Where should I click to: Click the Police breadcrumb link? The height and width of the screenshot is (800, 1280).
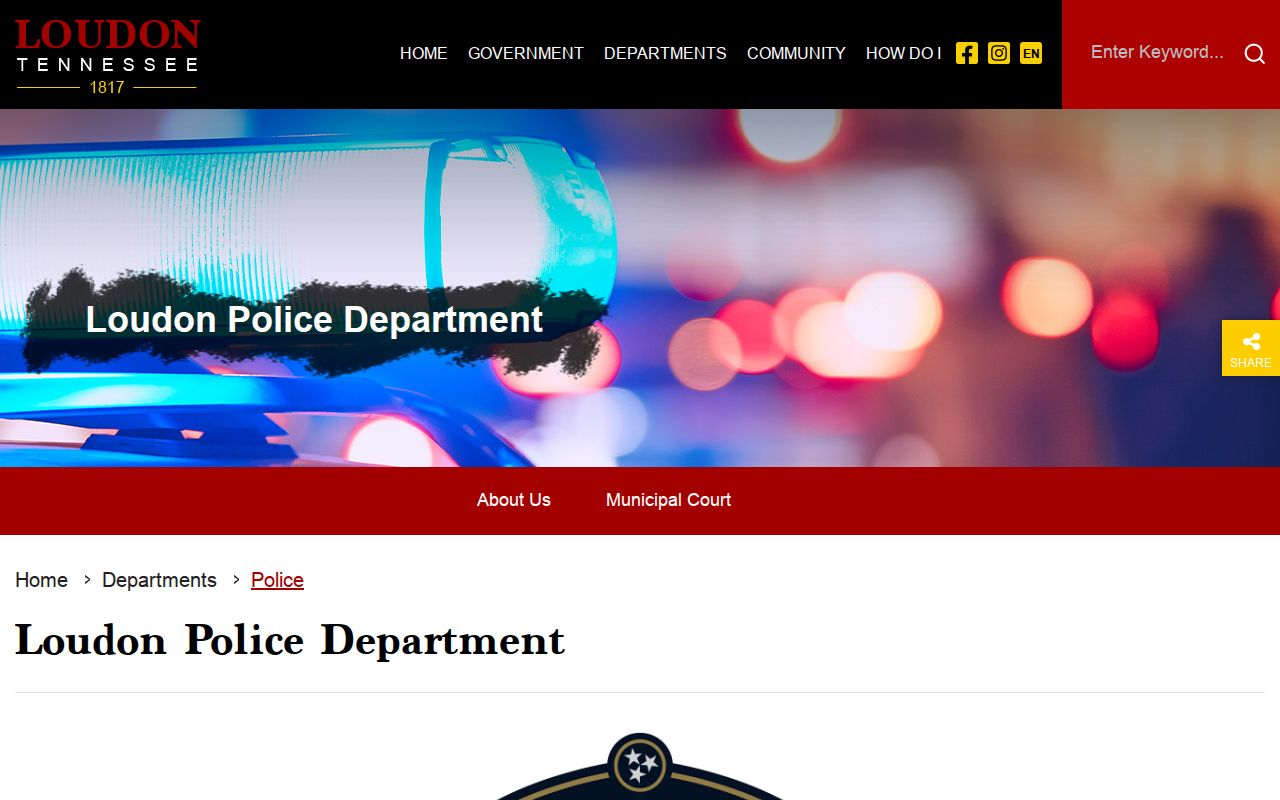[277, 580]
